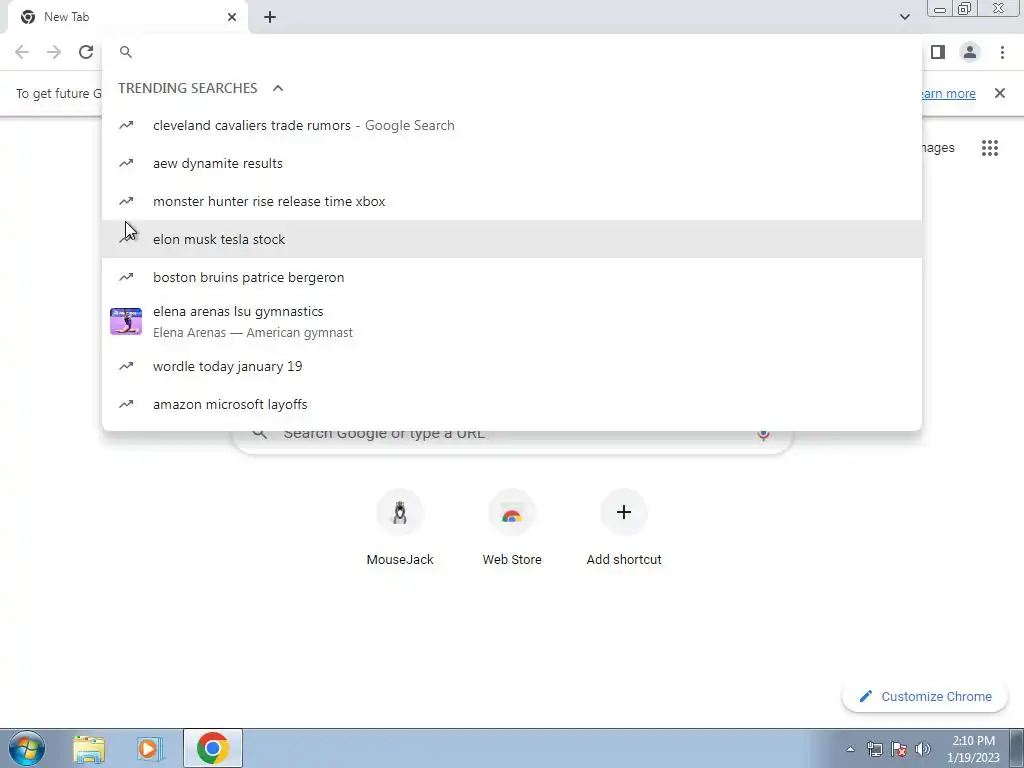The height and width of the screenshot is (768, 1024).
Task: Open the three-dot Chrome menu
Action: click(x=1002, y=52)
